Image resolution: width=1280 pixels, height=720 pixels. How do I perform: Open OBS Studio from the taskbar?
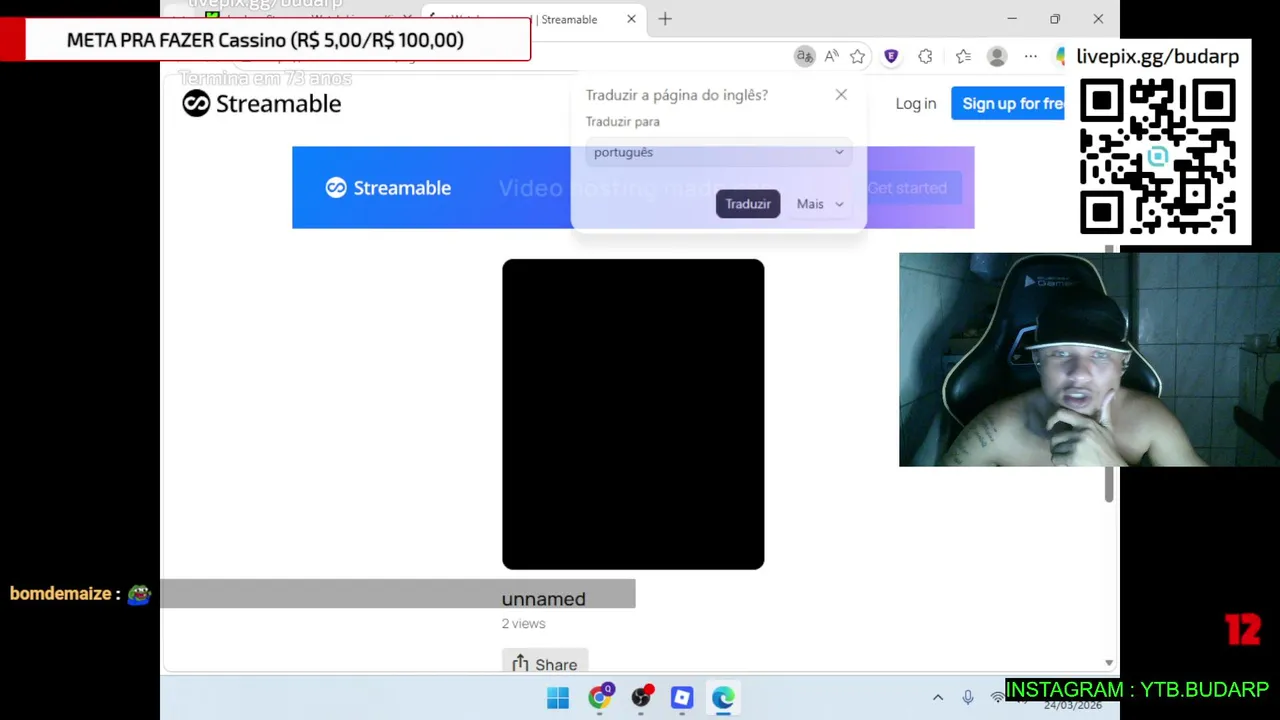[641, 698]
